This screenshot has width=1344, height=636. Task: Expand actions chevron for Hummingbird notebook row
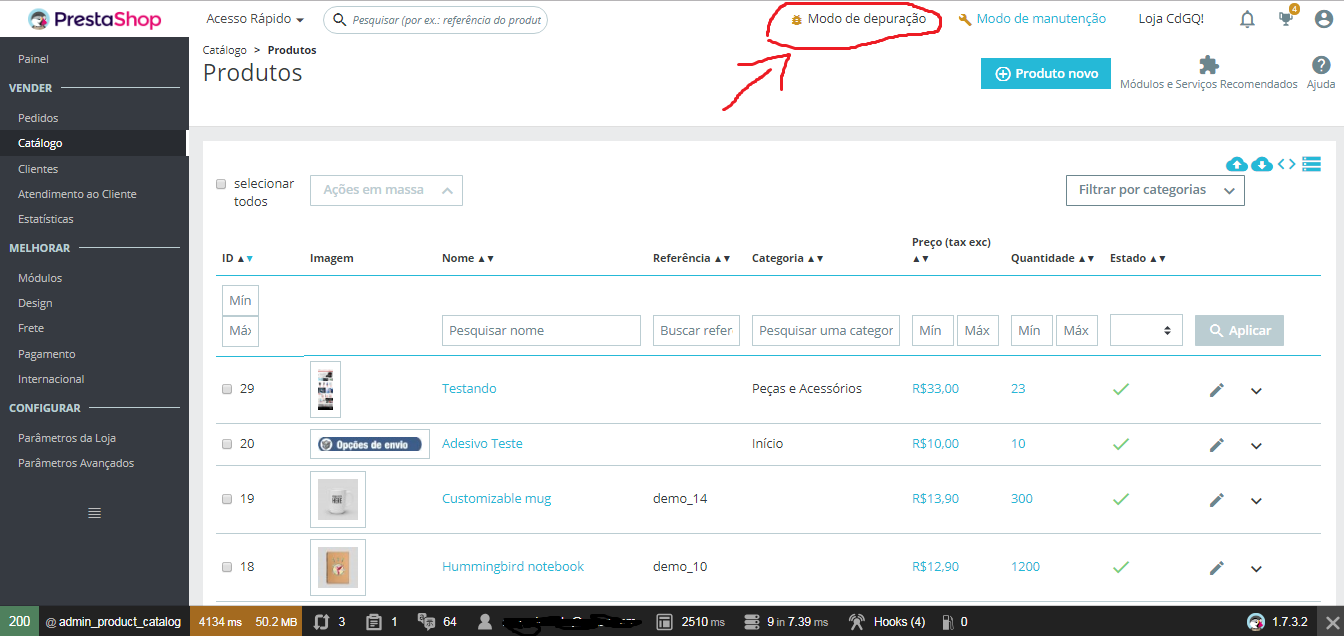[x=1256, y=569]
